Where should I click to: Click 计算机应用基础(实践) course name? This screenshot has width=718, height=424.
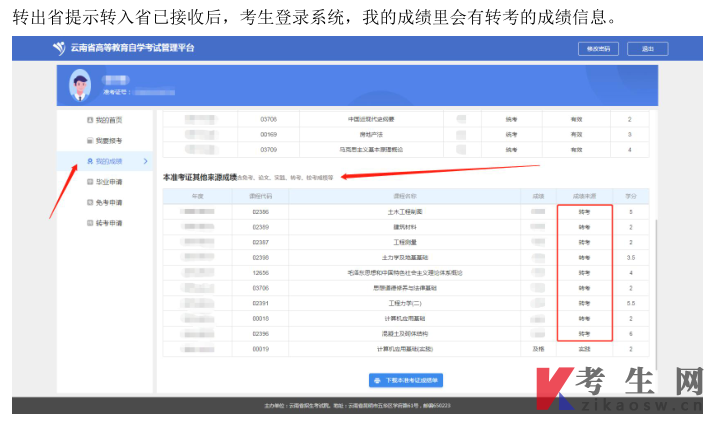tap(405, 349)
